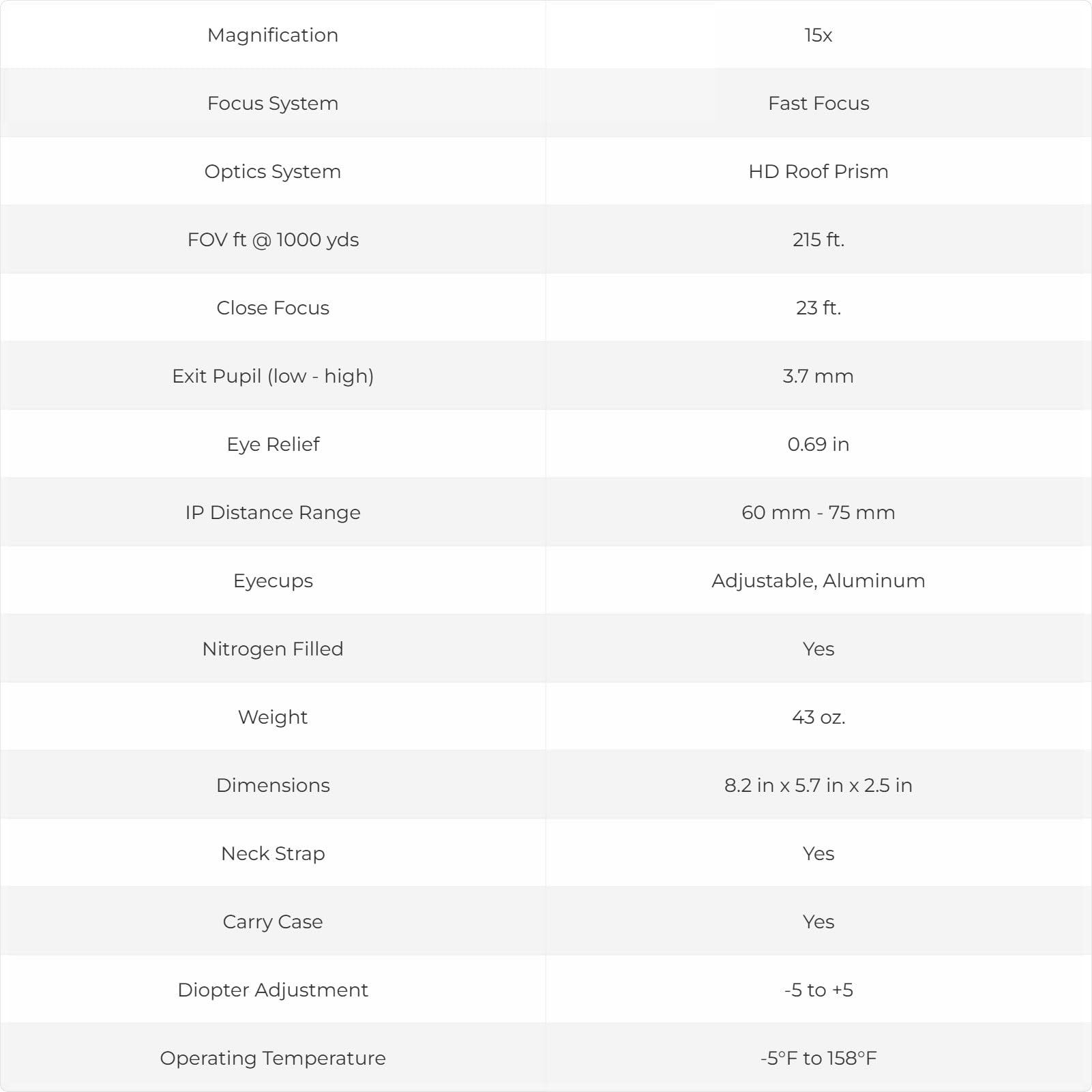Viewport: 1092px width, 1092px height.
Task: Select the 15x magnification value
Action: pyautogui.click(x=818, y=35)
